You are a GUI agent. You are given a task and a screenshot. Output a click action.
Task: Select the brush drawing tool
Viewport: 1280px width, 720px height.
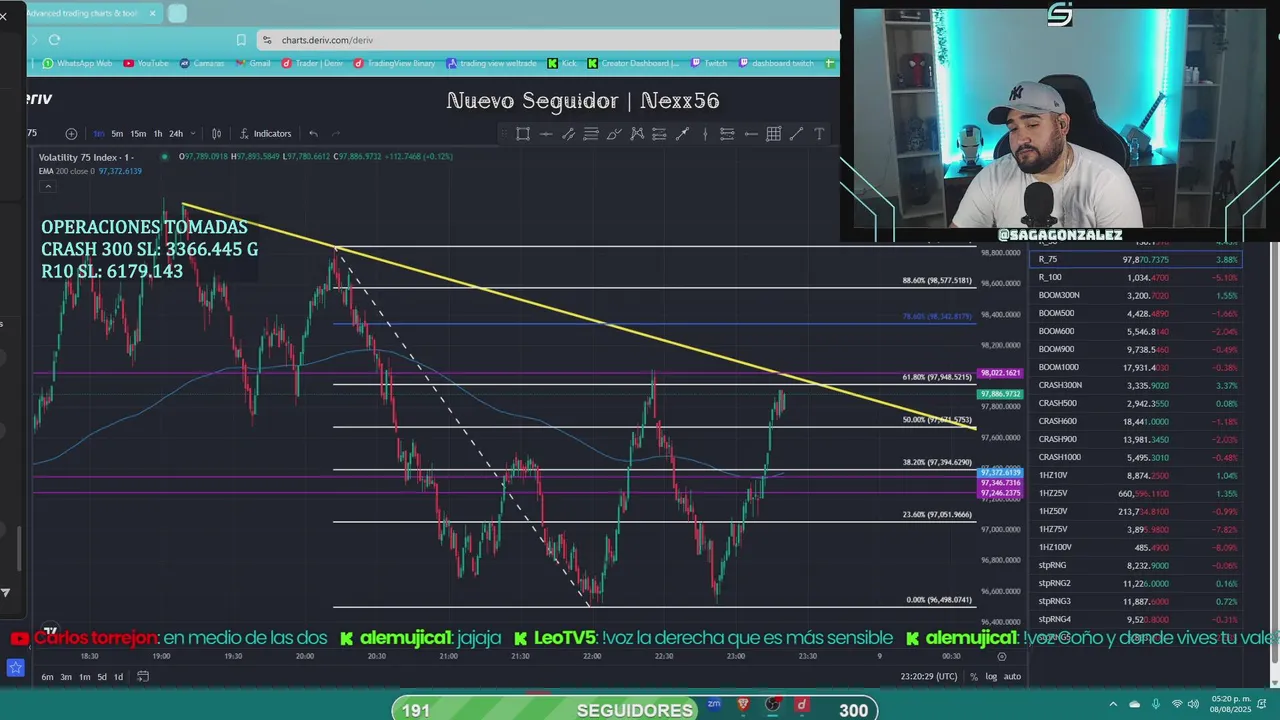point(614,133)
